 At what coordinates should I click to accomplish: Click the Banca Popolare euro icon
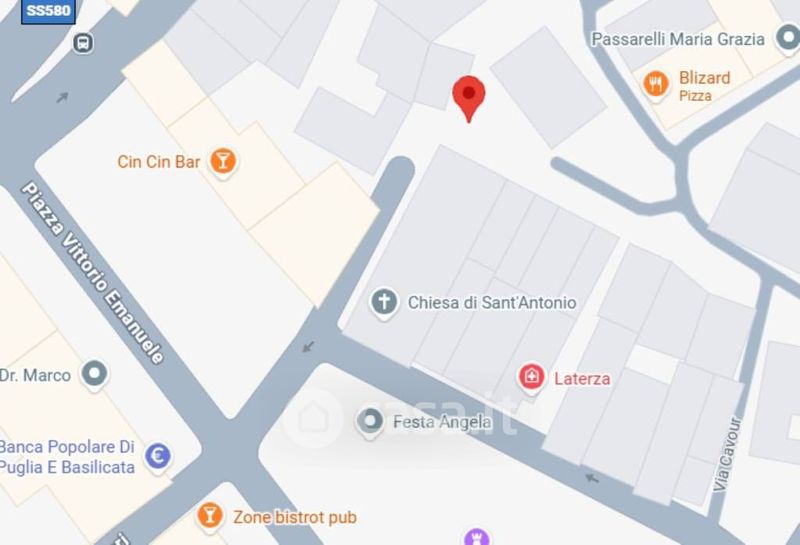pyautogui.click(x=158, y=456)
